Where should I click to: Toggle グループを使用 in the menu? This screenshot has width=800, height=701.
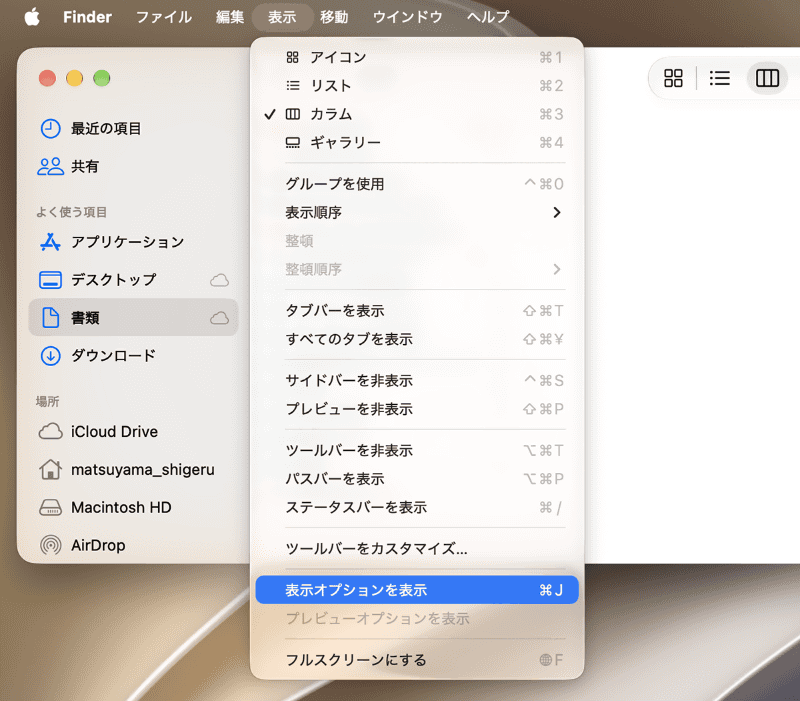tap(417, 184)
